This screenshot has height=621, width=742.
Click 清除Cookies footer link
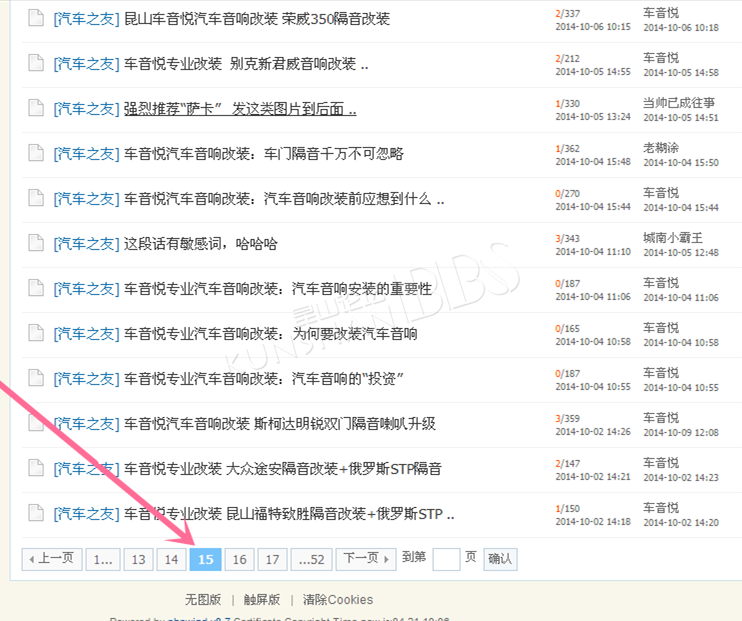(x=338, y=600)
